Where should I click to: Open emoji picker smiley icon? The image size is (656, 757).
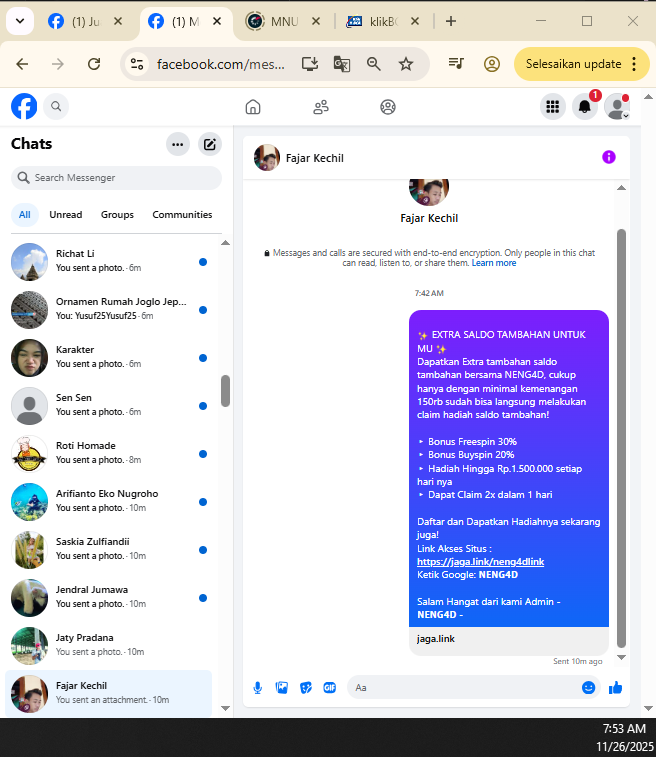point(588,687)
